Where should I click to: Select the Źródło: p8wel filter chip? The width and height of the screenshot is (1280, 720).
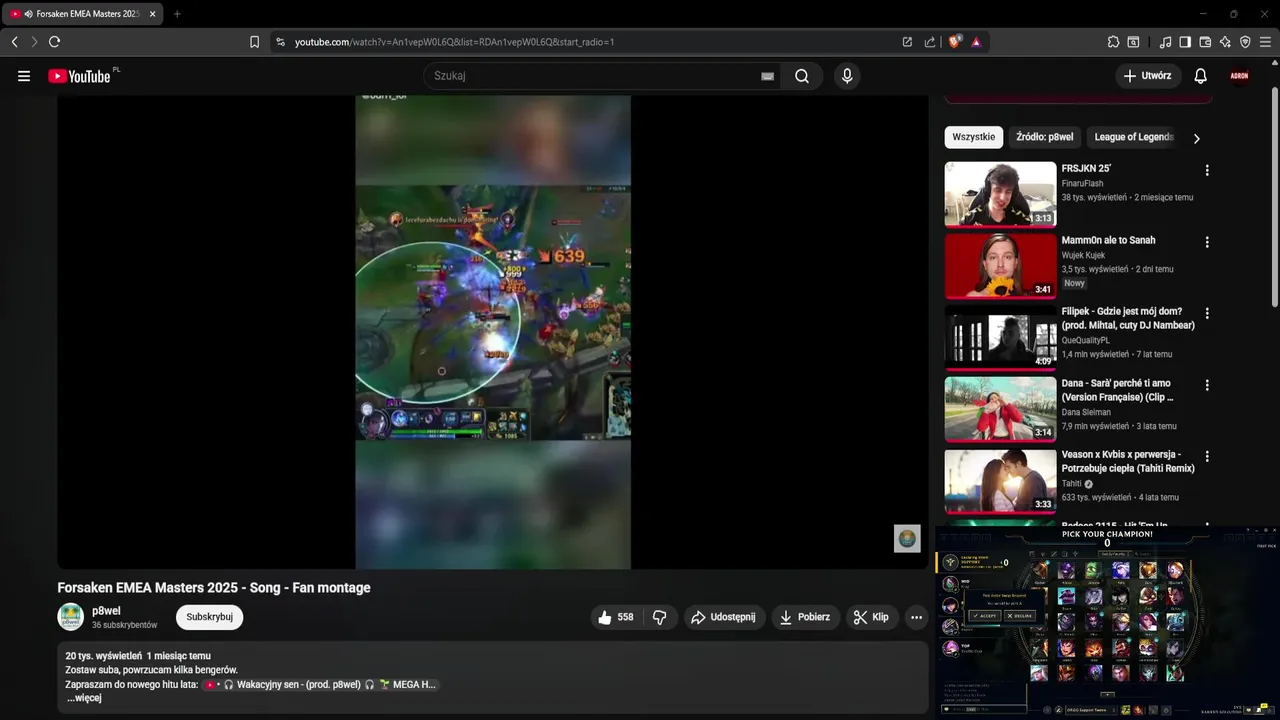click(1045, 137)
